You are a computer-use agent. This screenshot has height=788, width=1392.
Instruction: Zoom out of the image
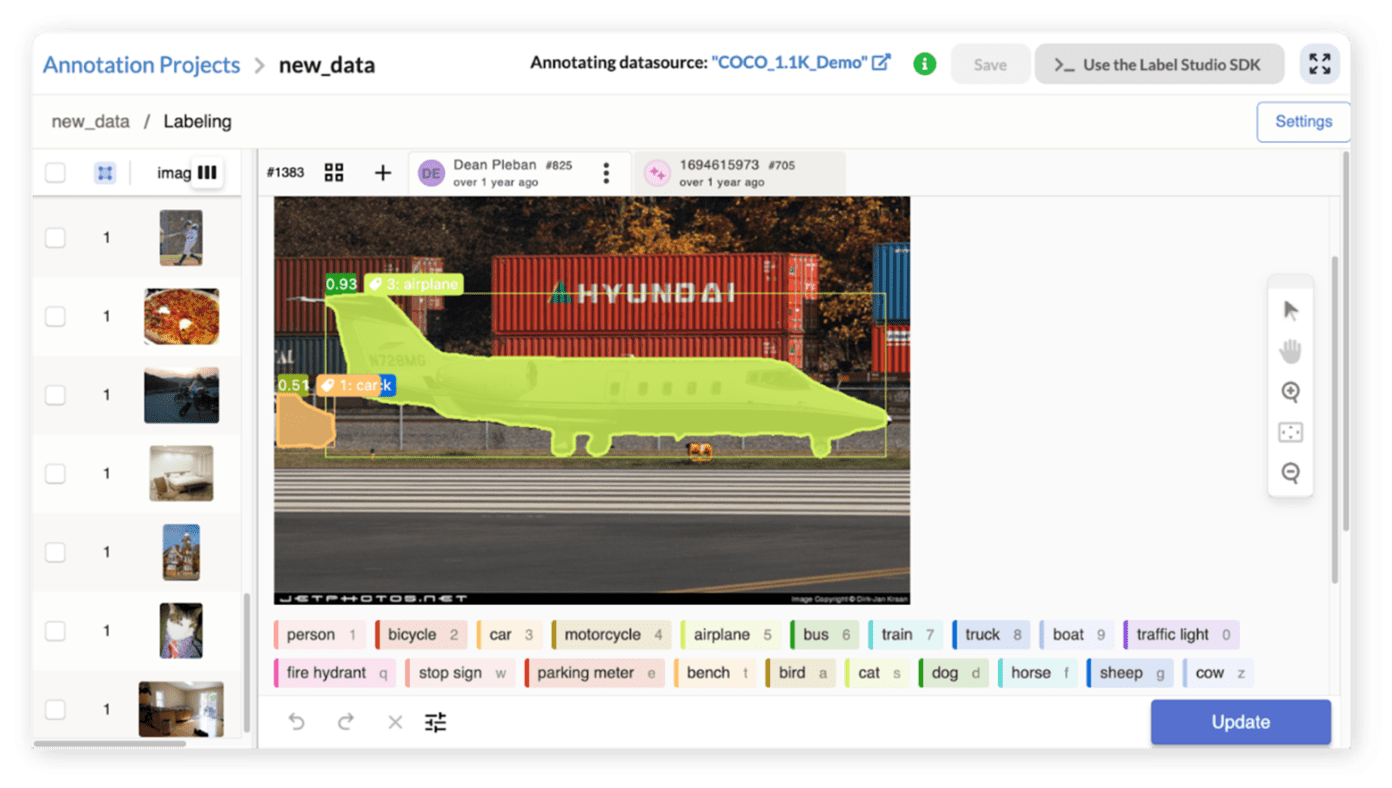tap(1290, 473)
